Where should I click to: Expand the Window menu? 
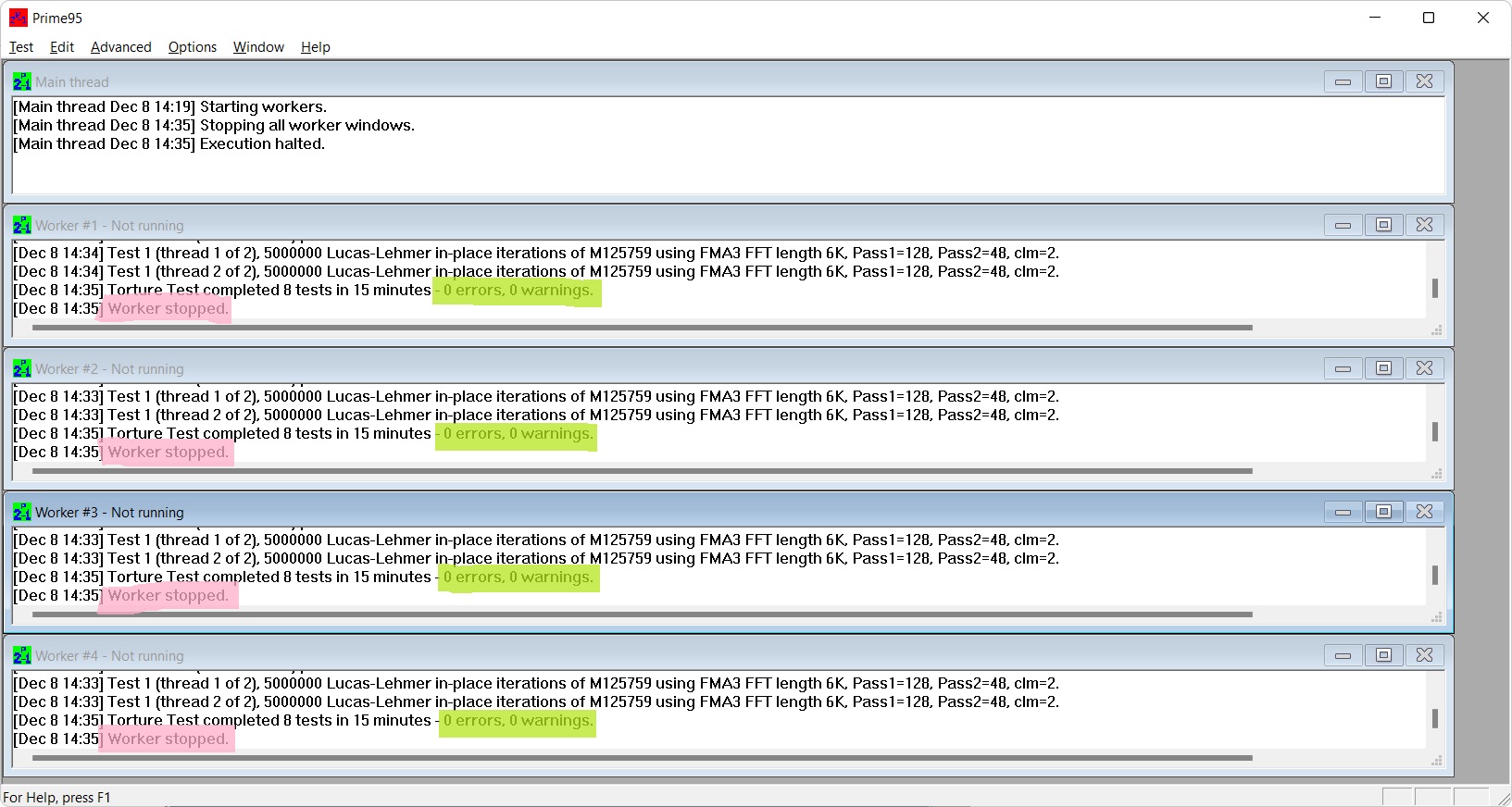coord(258,47)
